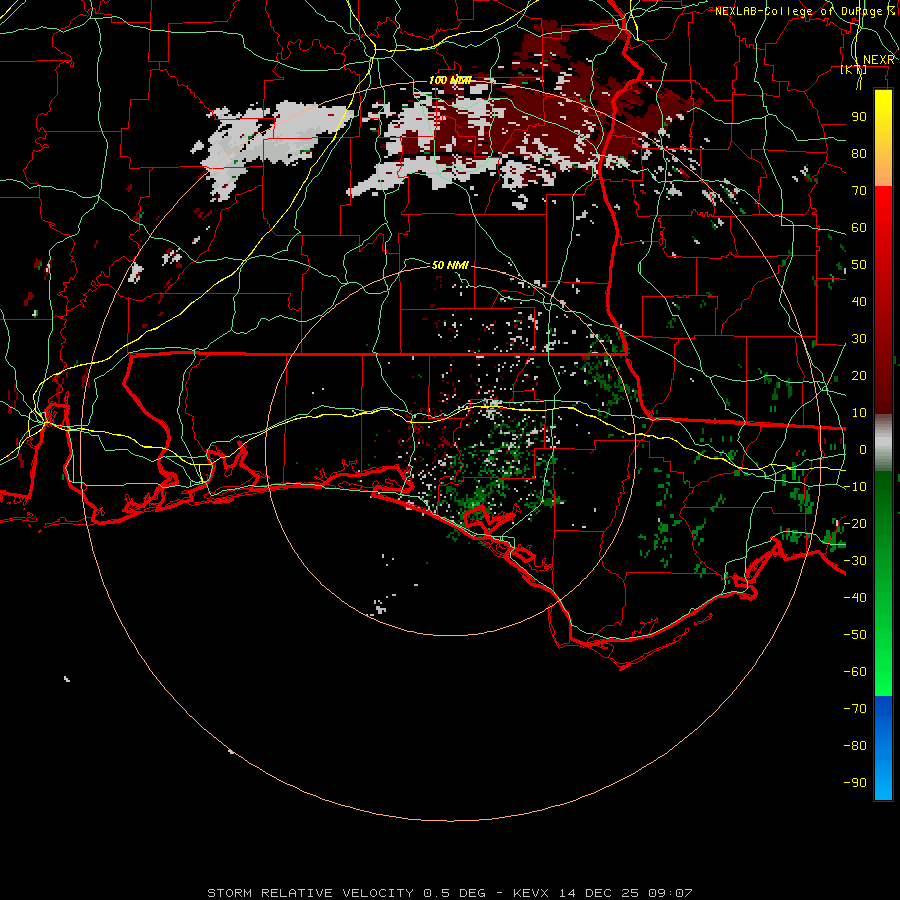The image size is (900, 900).
Task: Click the 30 value on velocity scale
Action: coord(859,339)
